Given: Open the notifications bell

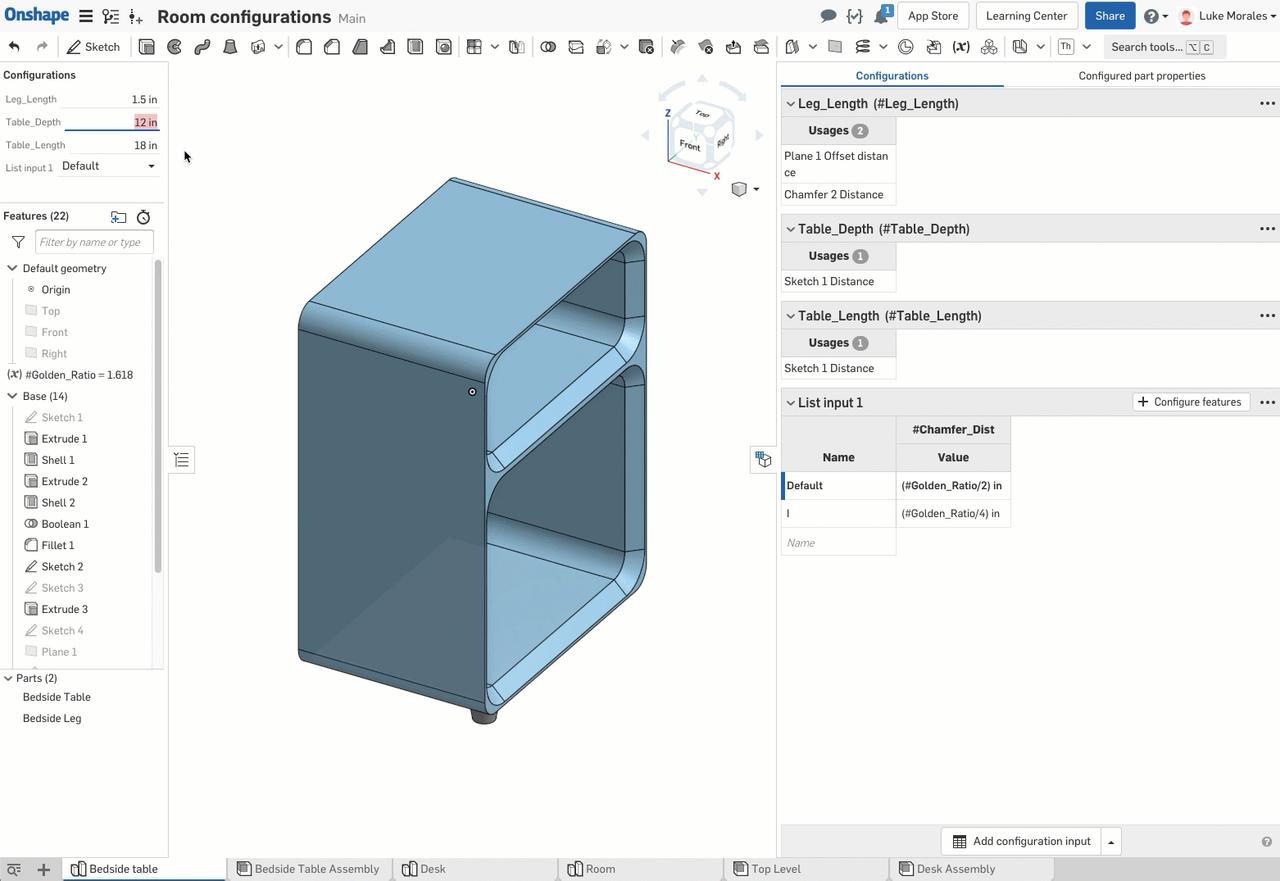Looking at the screenshot, I should [879, 15].
